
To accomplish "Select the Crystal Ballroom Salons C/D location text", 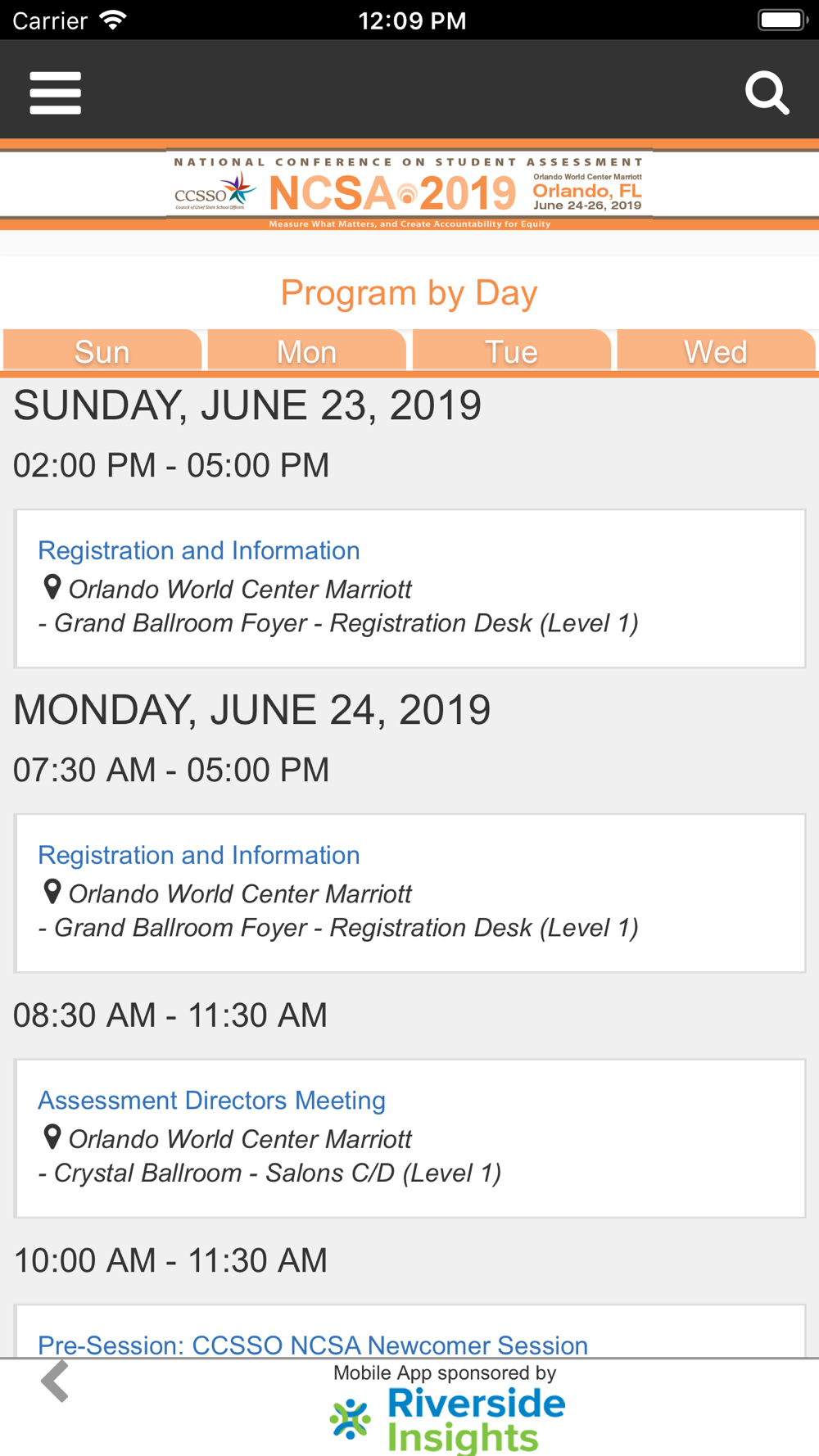I will pos(270,1173).
